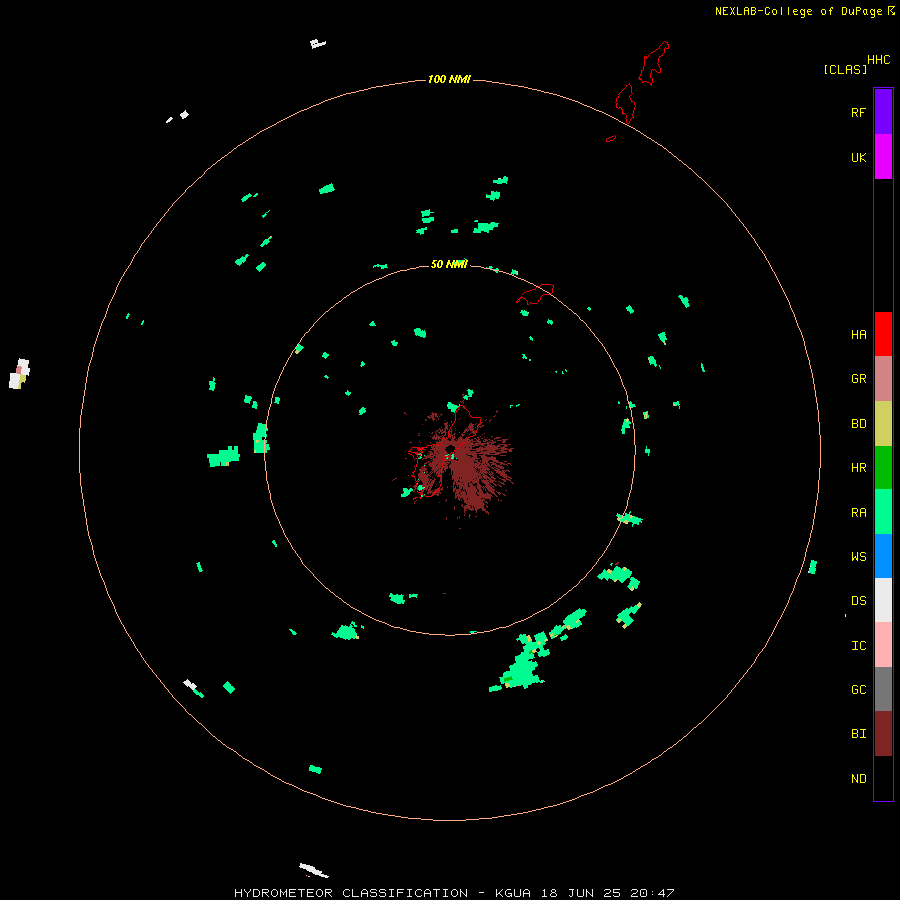Click the BD legend label

858,424
